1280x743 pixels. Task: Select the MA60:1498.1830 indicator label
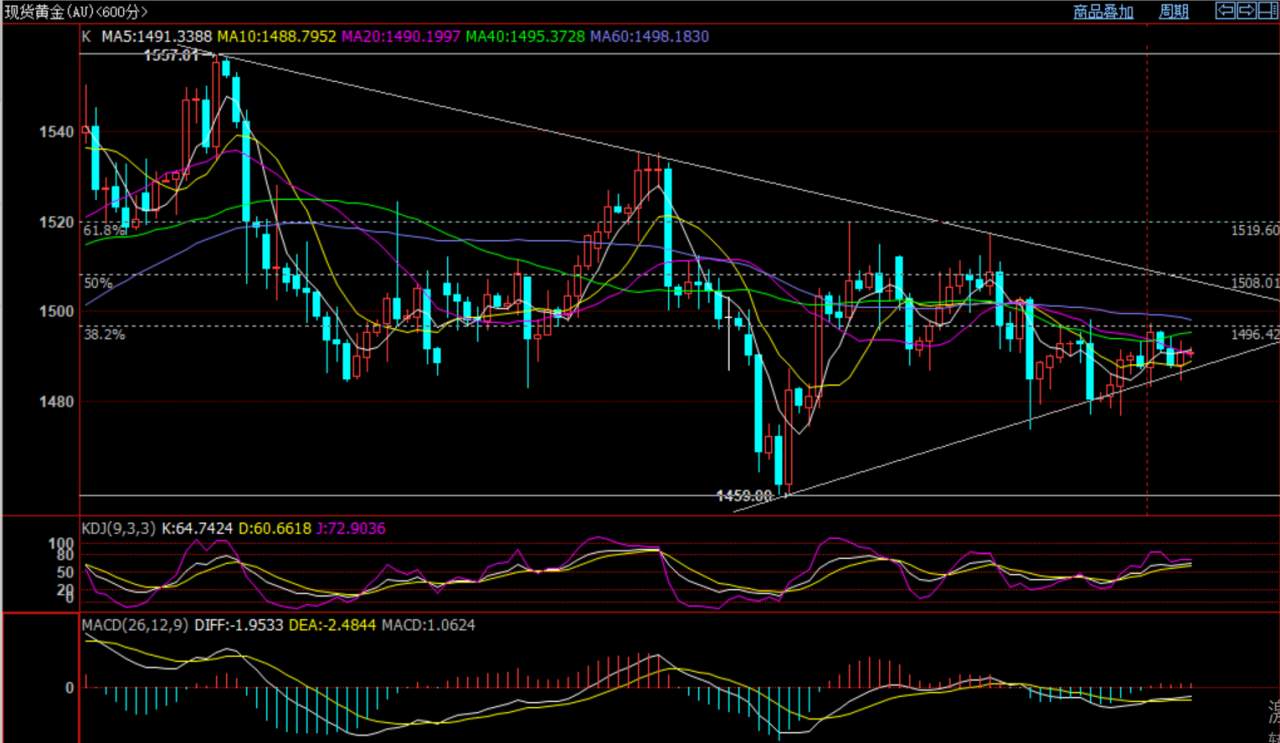coord(650,37)
